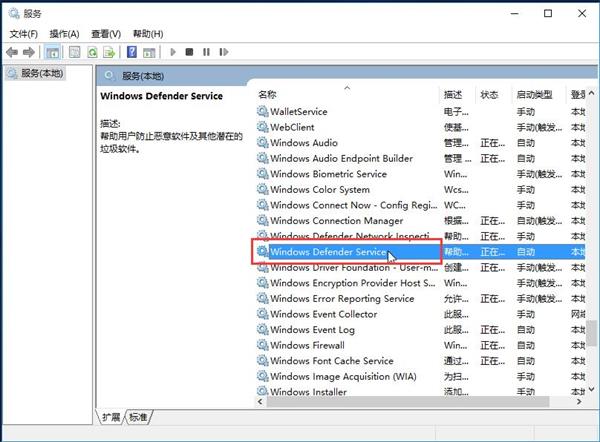Click the vertical scrollbar thumb
The height and width of the screenshot is (442, 600).
[592, 333]
